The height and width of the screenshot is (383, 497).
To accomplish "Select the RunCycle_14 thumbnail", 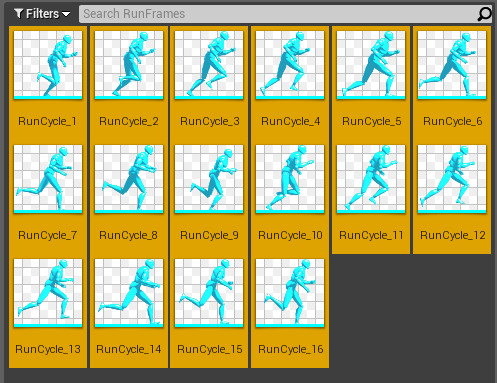I will pyautogui.click(x=129, y=293).
